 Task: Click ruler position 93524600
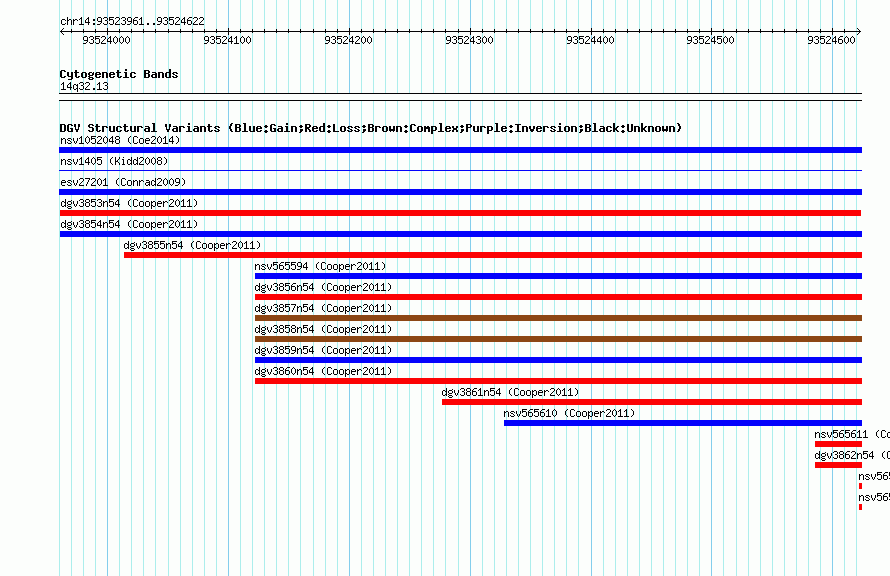coord(831,40)
